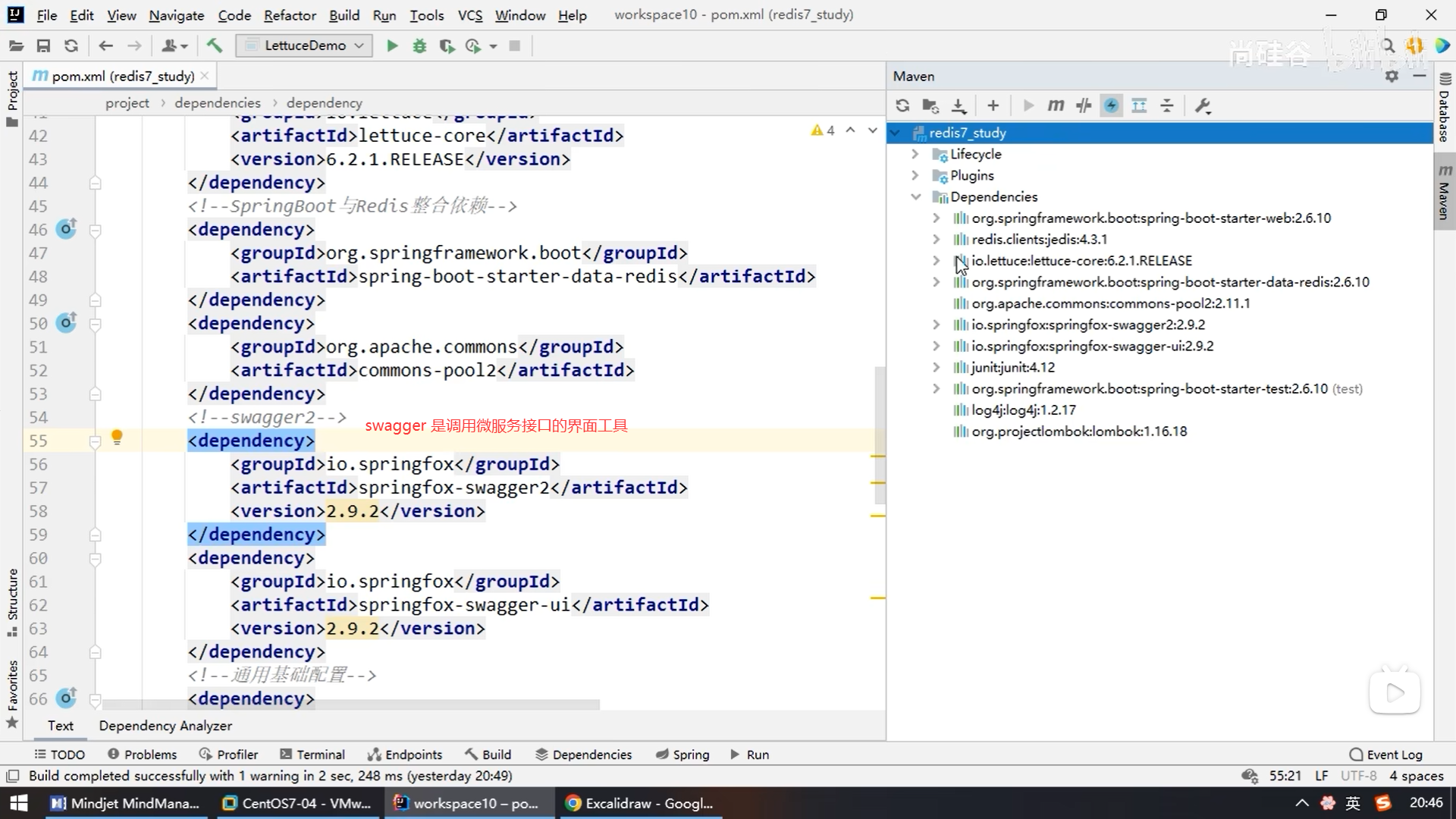This screenshot has height=819, width=1456.
Task: Reload all Maven projects
Action: 902,106
